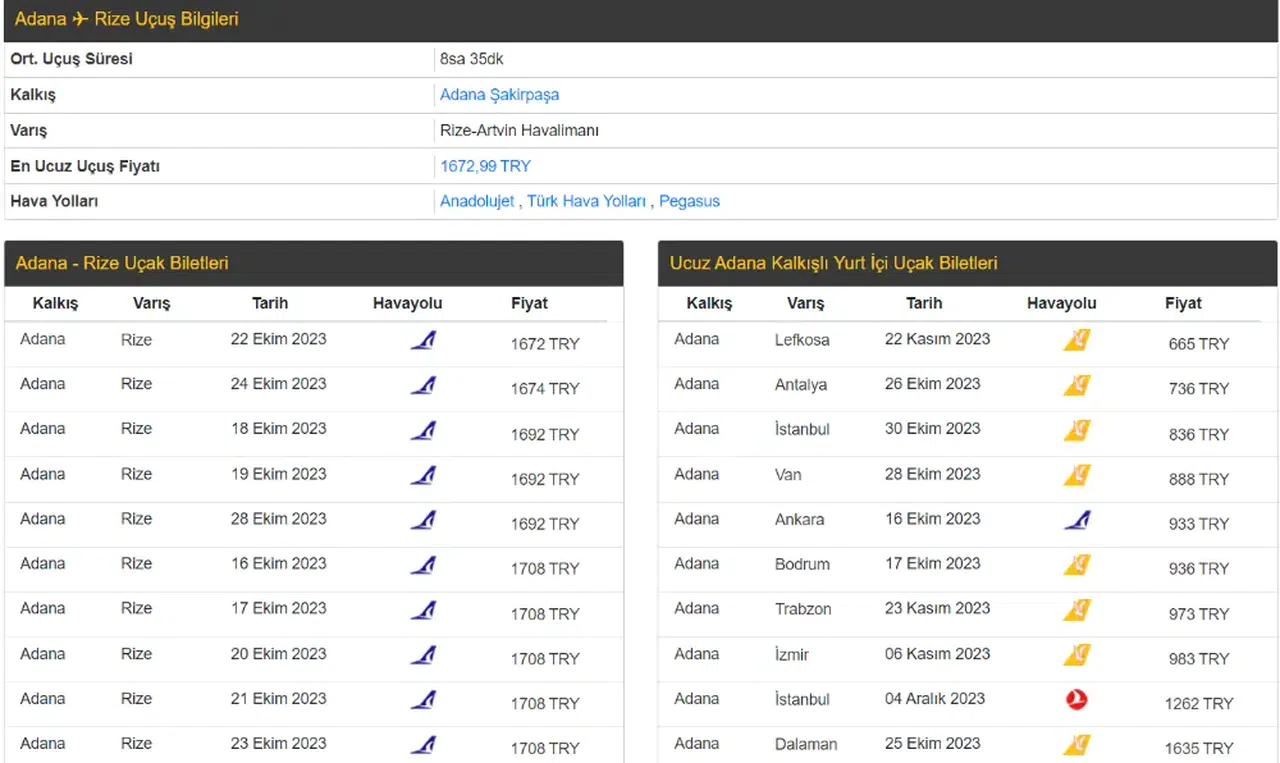The width and height of the screenshot is (1280, 763).
Task: Select the 28 Ekim 2023 Rize flight date
Action: [278, 519]
